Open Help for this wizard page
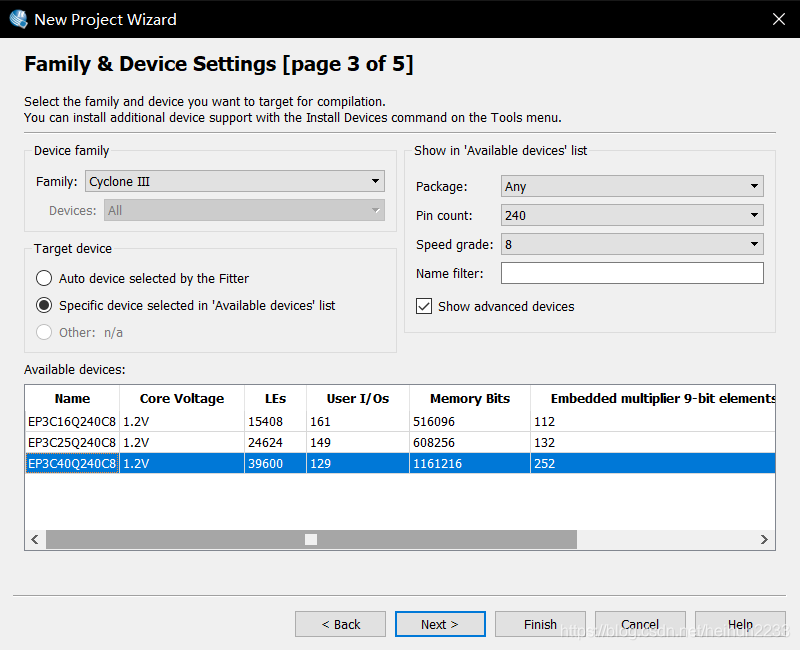800x650 pixels. pos(740,624)
